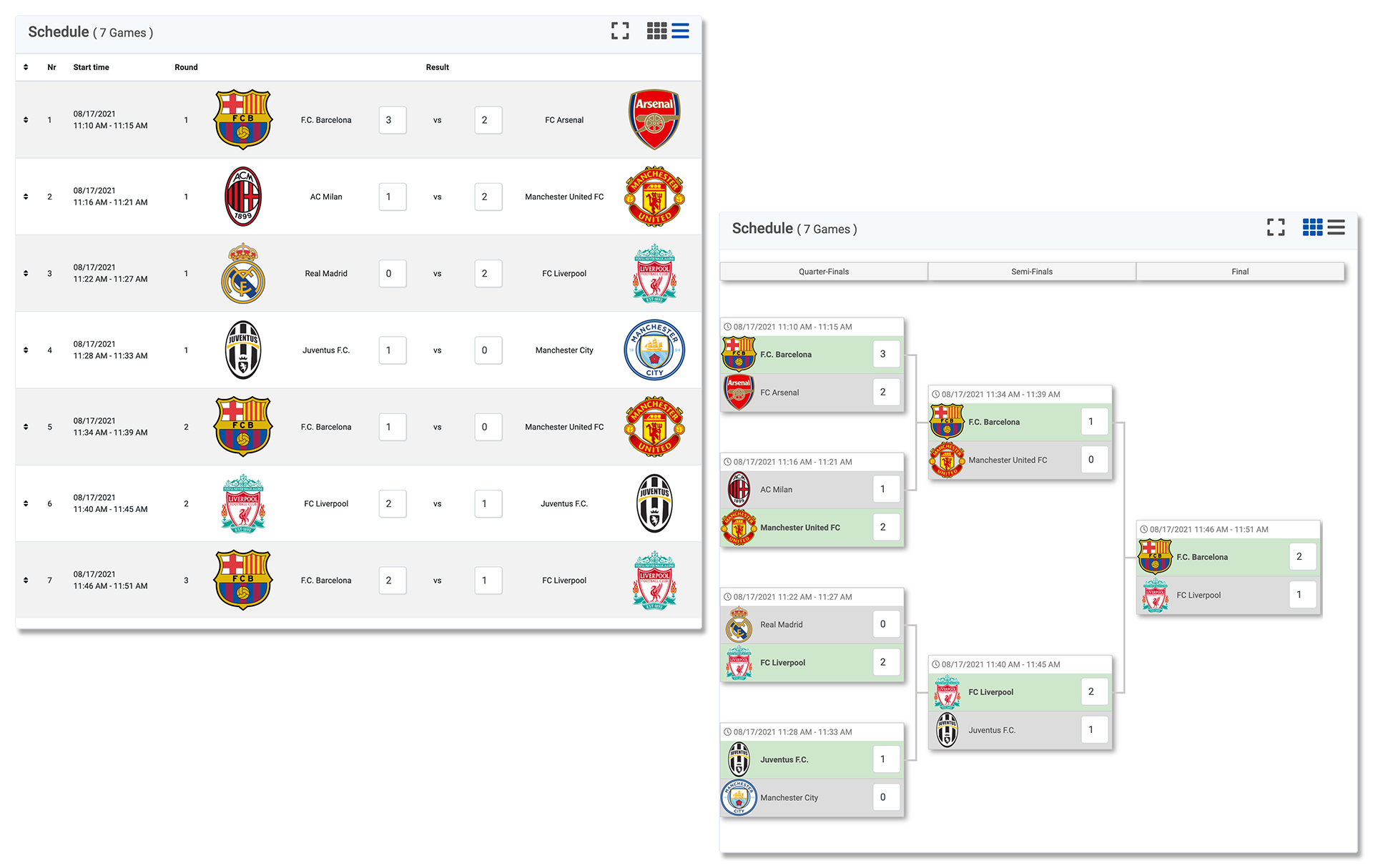The height and width of the screenshot is (868, 1373).
Task: Click the Manchester City logo in game 4
Action: tap(654, 350)
